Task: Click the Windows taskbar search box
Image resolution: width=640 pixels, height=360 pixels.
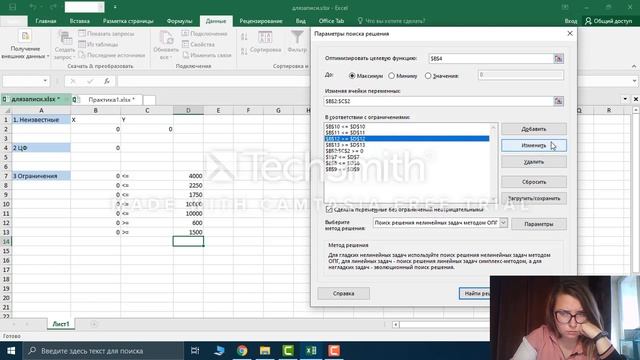Action: click(103, 351)
